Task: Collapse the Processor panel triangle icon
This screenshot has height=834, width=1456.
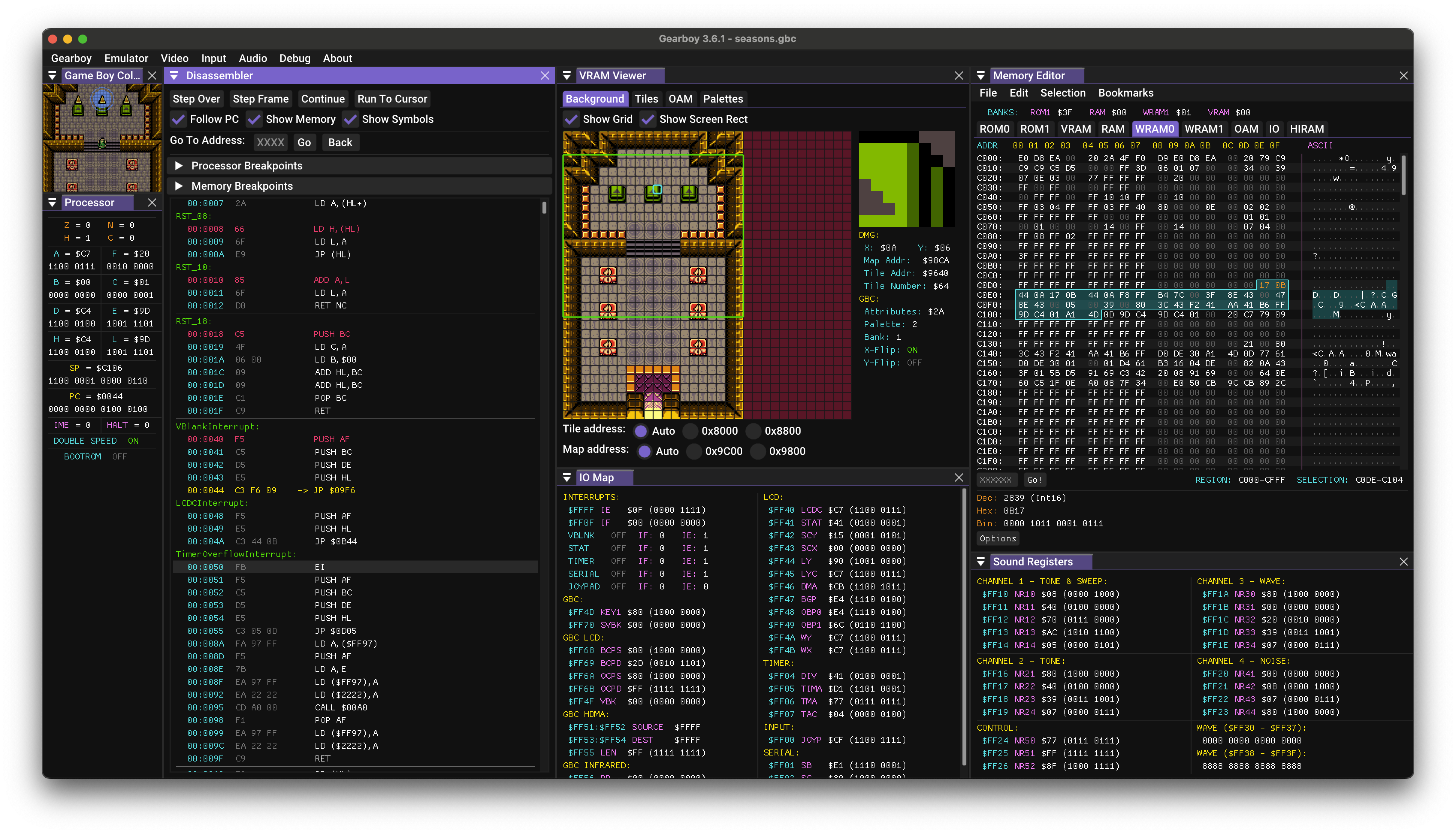Action: pyautogui.click(x=52, y=203)
